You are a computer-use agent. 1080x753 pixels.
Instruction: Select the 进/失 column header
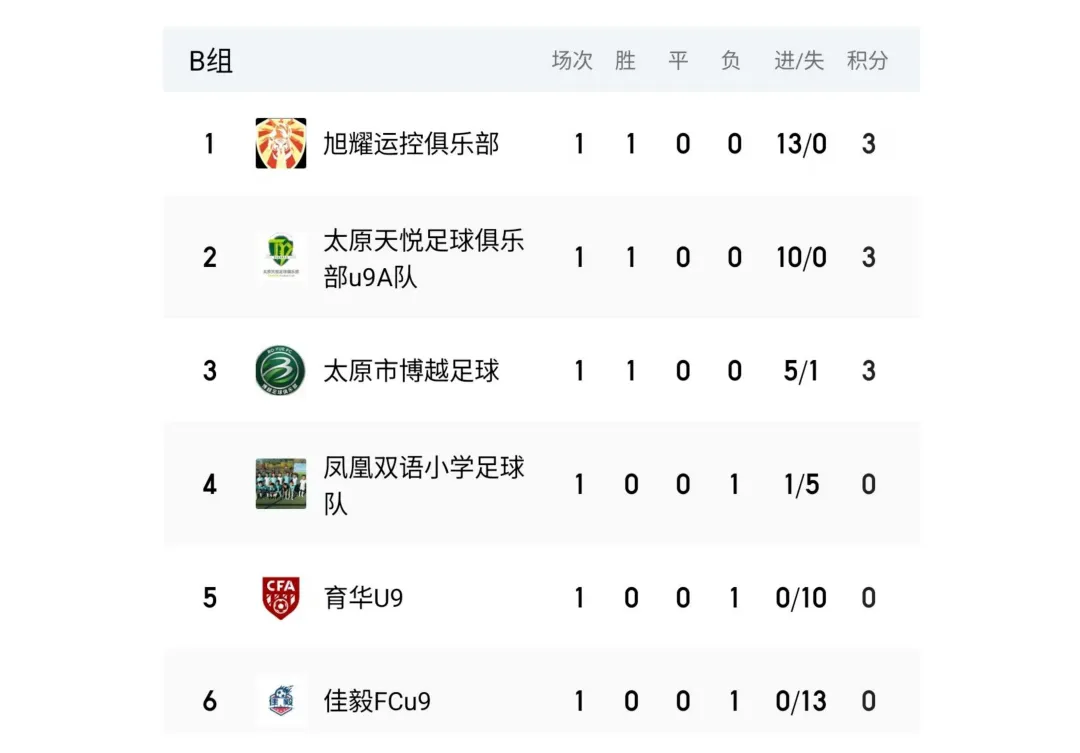point(799,61)
